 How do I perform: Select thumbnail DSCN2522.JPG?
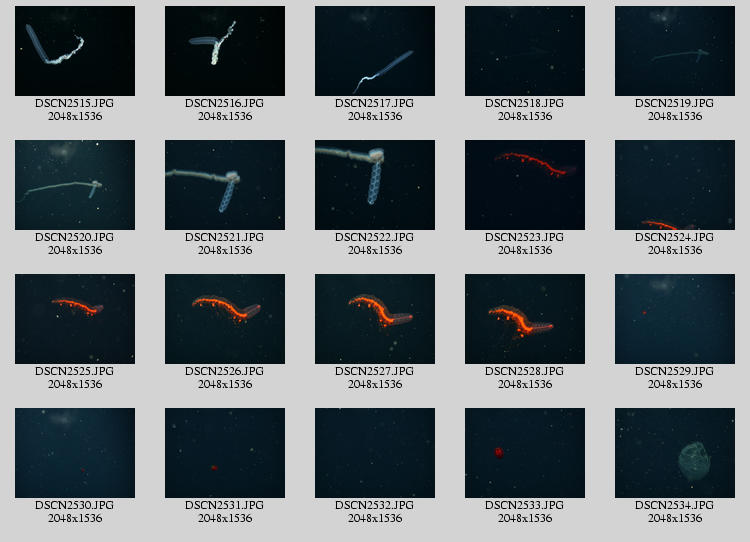pyautogui.click(x=375, y=185)
